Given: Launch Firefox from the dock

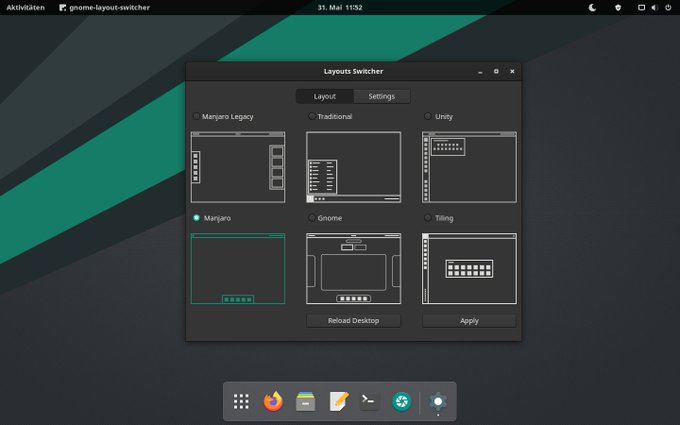Looking at the screenshot, I should (273, 401).
